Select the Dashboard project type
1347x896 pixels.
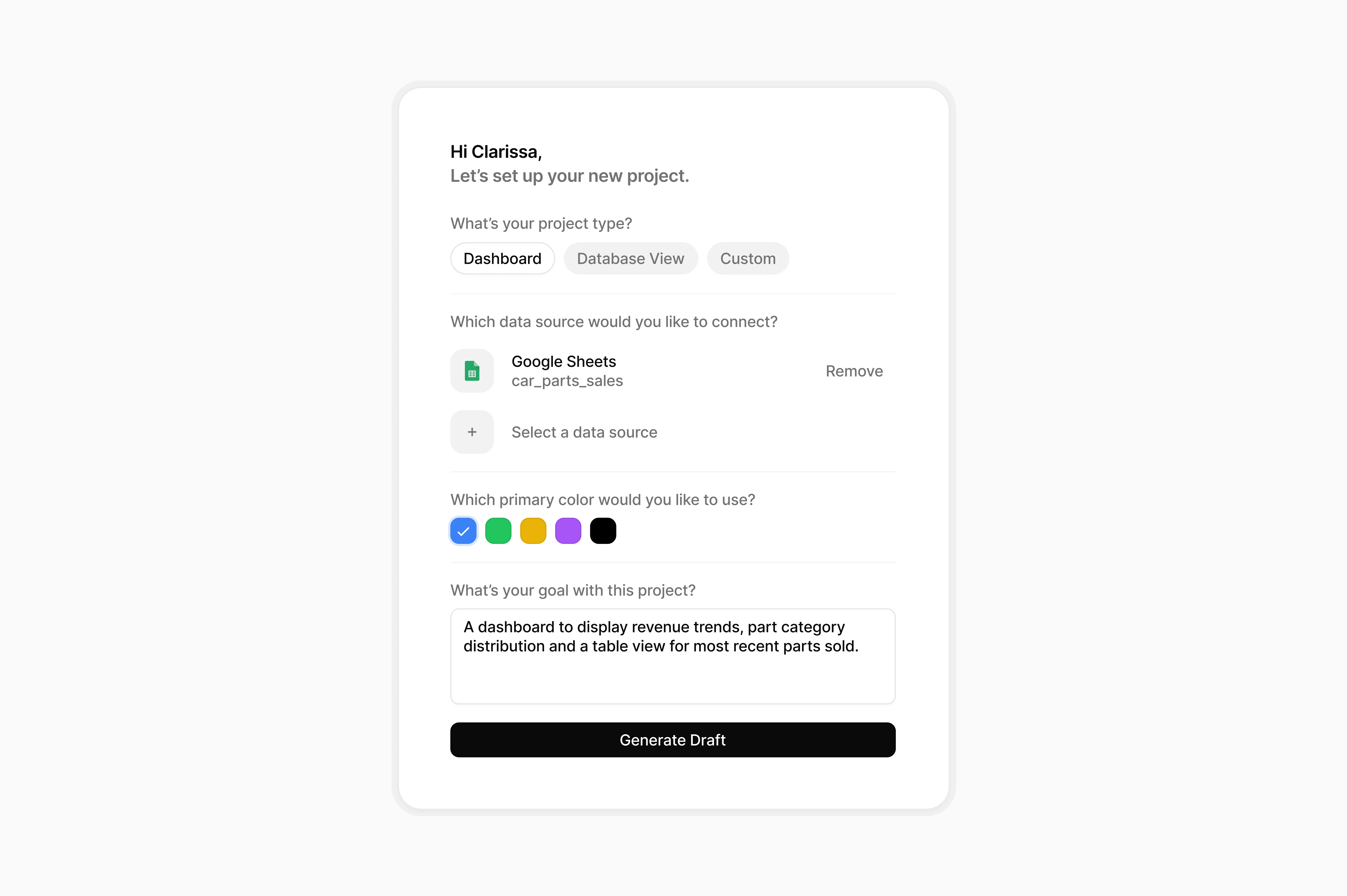pyautogui.click(x=502, y=258)
